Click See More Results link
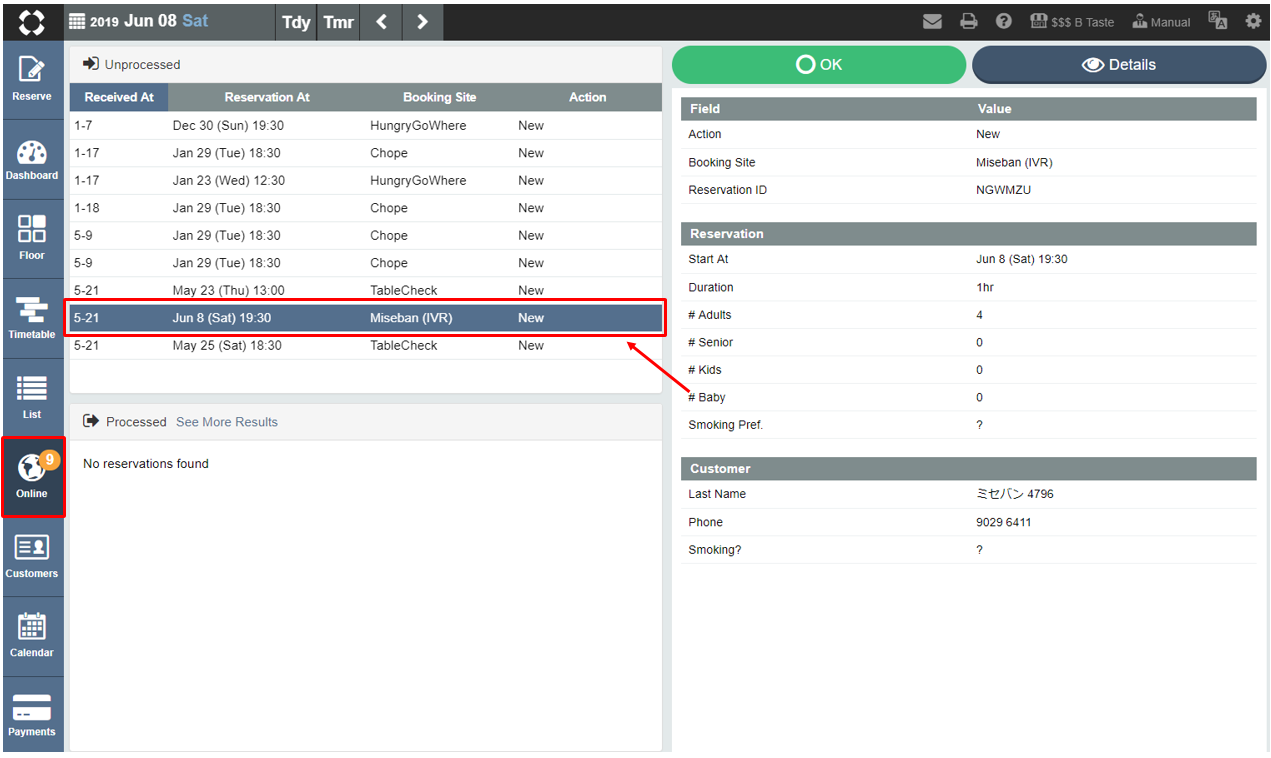The image size is (1271, 758). click(227, 422)
